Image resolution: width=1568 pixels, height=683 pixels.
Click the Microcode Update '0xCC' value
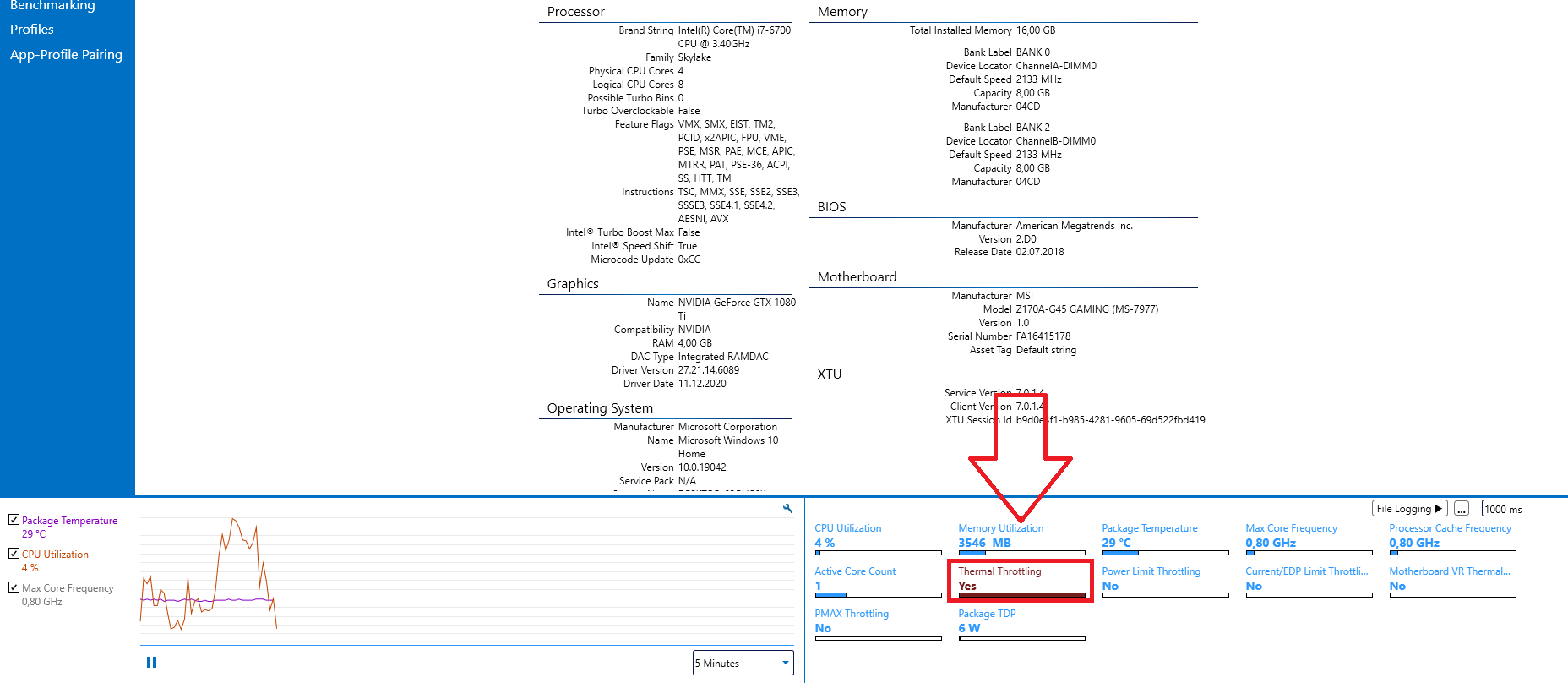[689, 260]
